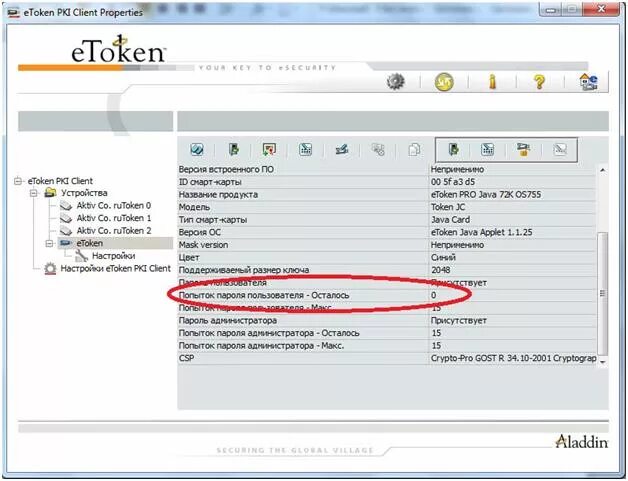Click the token icon next to eToken

click(x=66, y=243)
